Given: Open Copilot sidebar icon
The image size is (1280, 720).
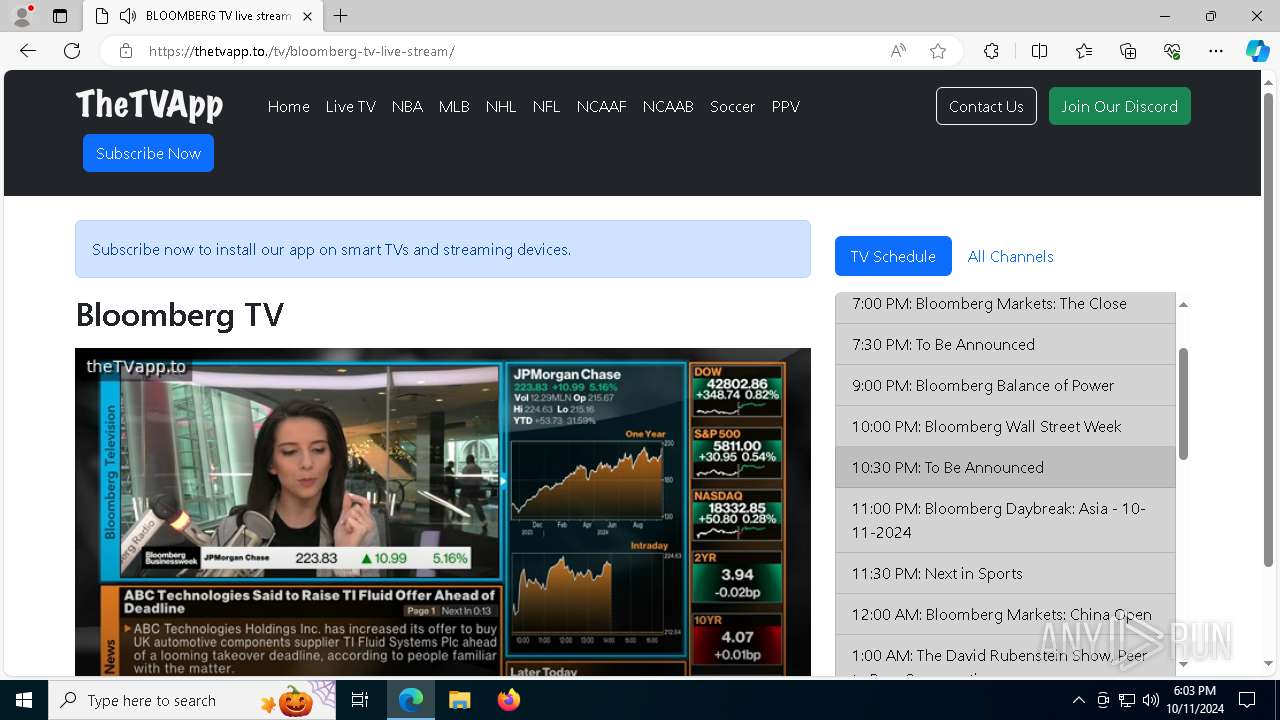Looking at the screenshot, I should pos(1257,51).
